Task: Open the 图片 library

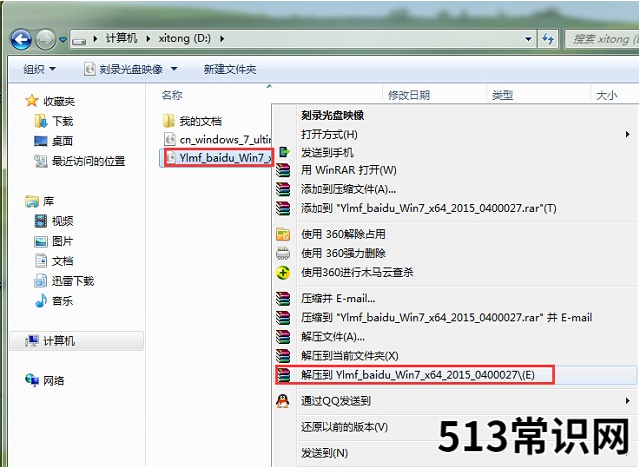Action: click(x=54, y=241)
